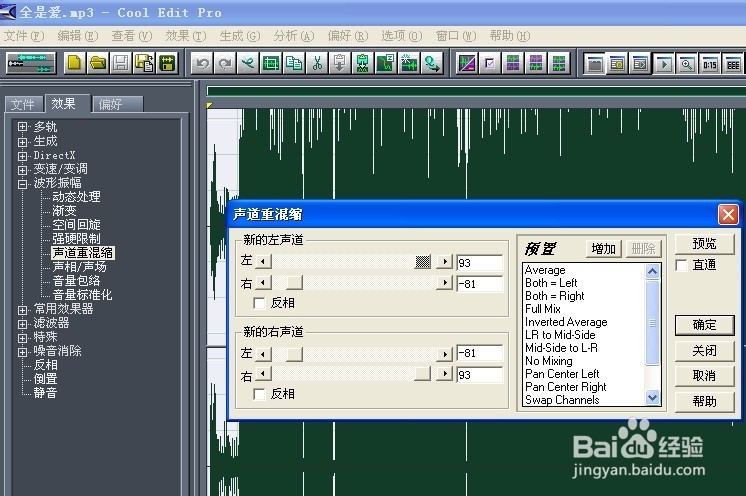Open the 效果(T) menu
746x496 pixels.
186,36
